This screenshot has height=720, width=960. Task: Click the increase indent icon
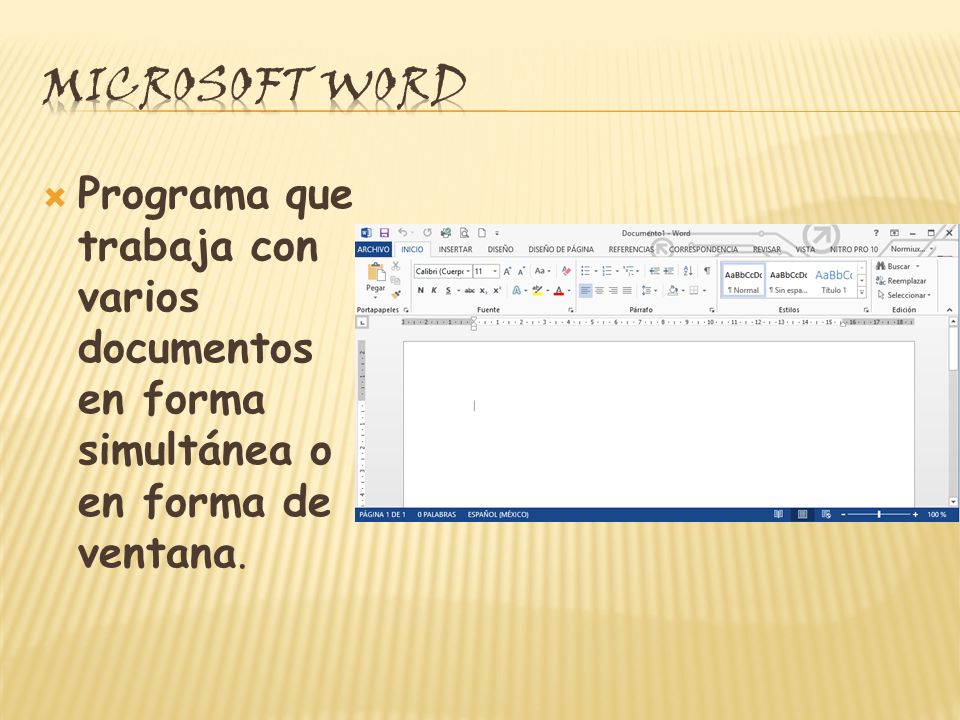pyautogui.click(x=669, y=271)
